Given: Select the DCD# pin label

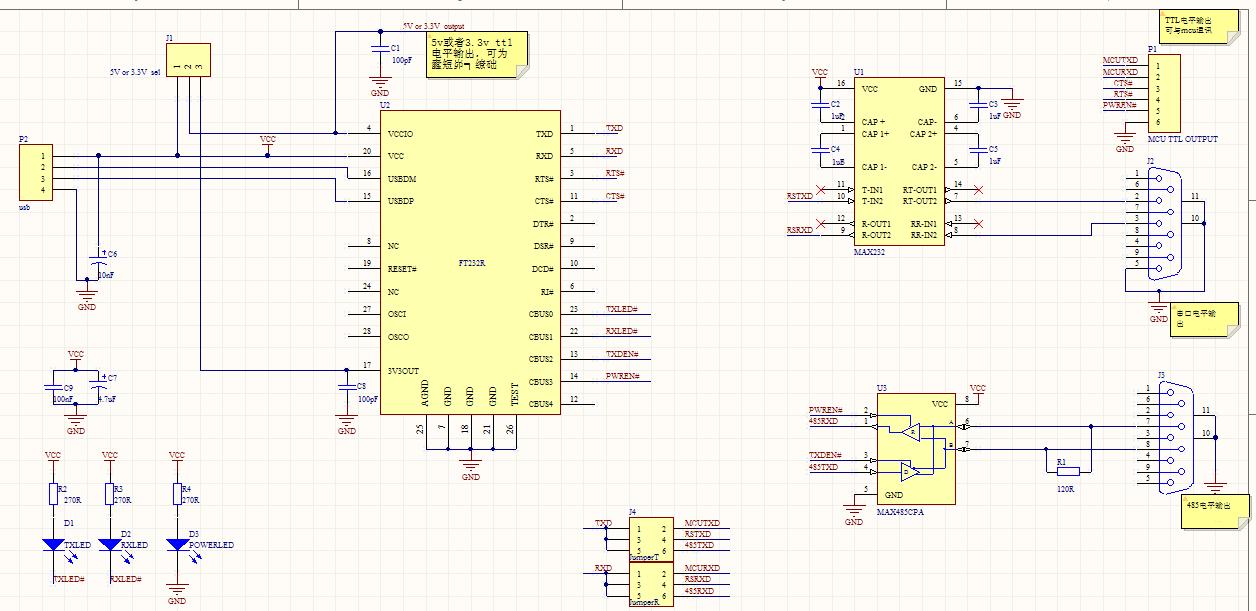Looking at the screenshot, I should coord(544,270).
